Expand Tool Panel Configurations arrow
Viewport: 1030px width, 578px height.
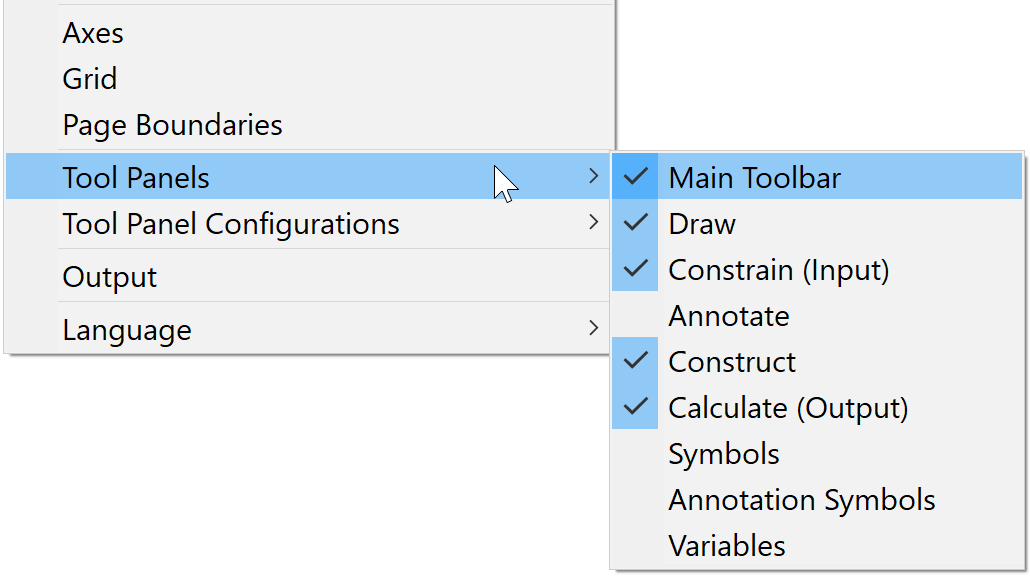pyautogui.click(x=594, y=222)
